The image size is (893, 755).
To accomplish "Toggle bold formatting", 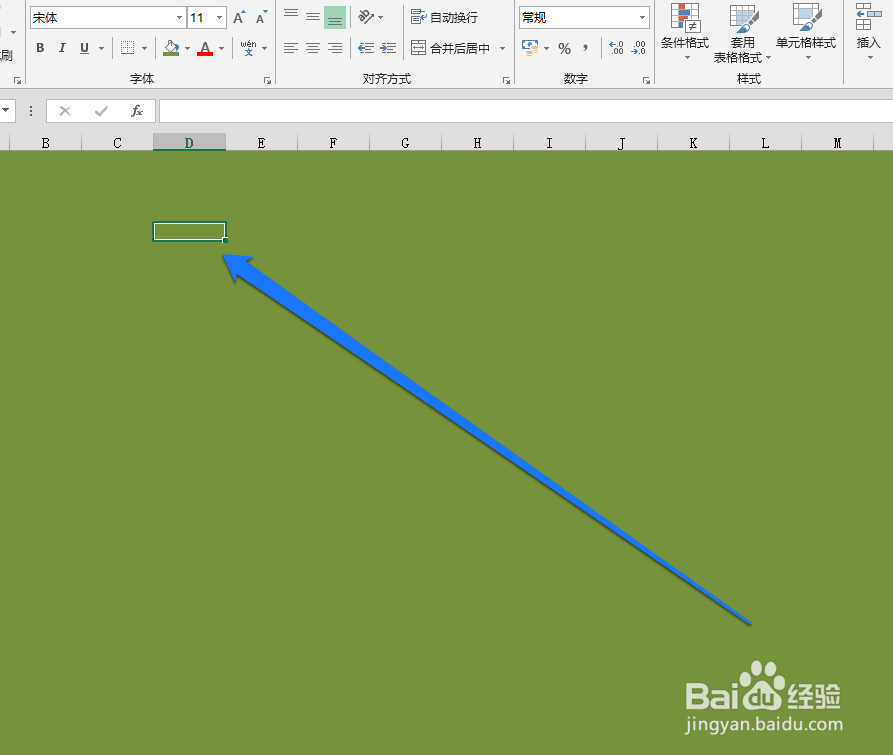I will (x=40, y=48).
